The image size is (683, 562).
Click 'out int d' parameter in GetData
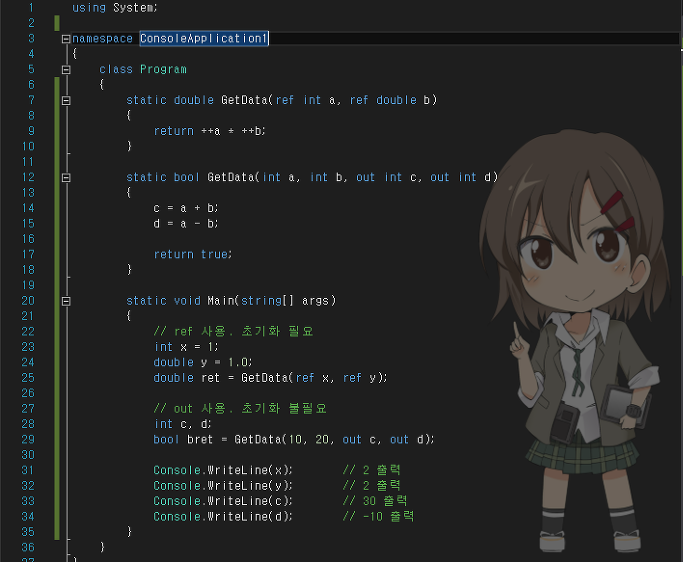[463, 177]
